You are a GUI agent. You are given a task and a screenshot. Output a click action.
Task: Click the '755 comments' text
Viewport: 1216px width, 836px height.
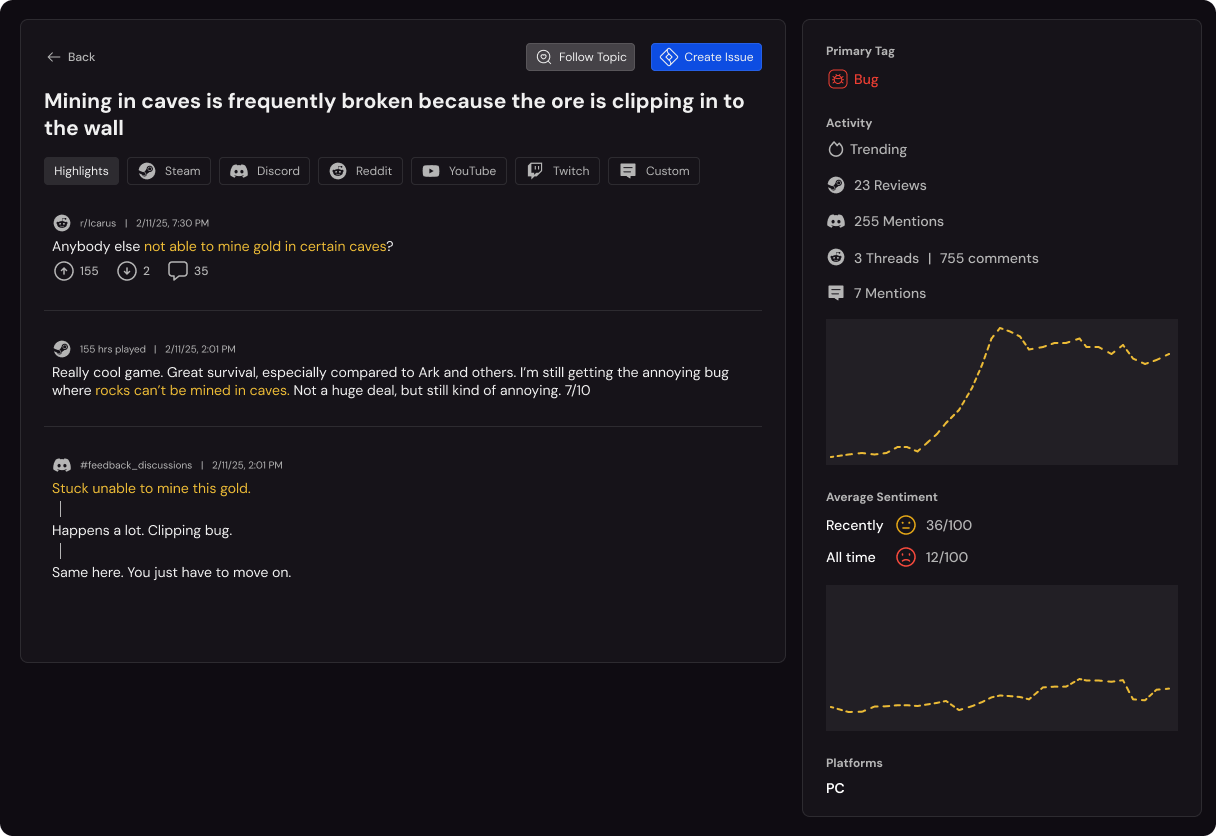[989, 258]
